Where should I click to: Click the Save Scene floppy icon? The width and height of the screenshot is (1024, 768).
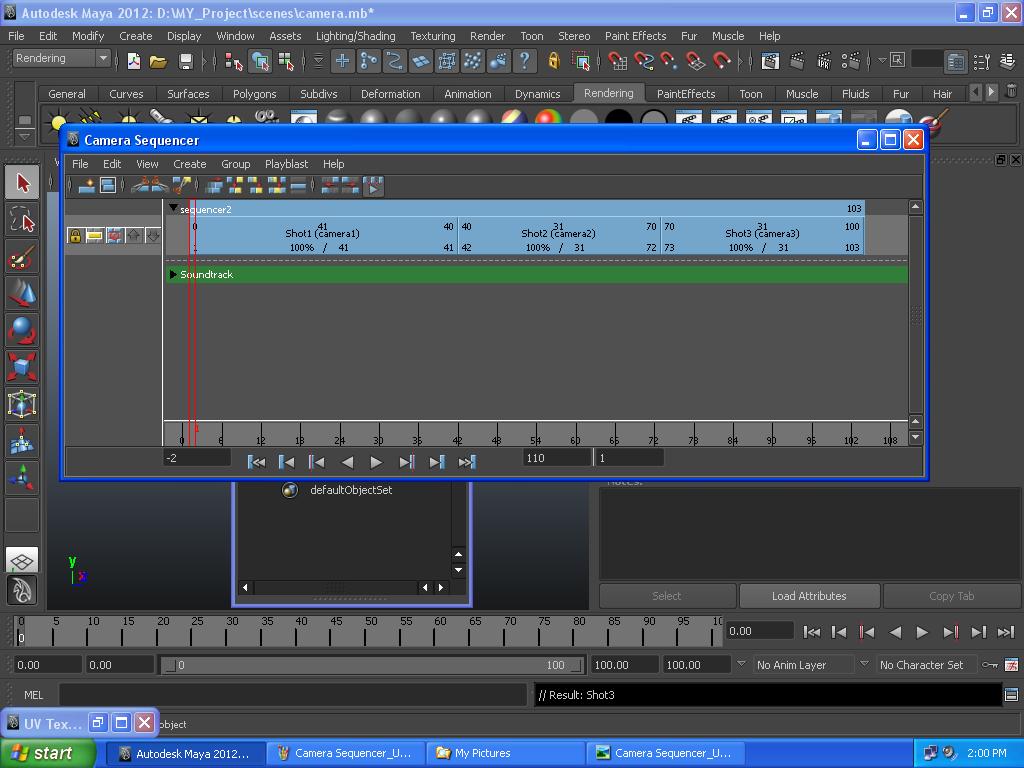click(x=186, y=61)
